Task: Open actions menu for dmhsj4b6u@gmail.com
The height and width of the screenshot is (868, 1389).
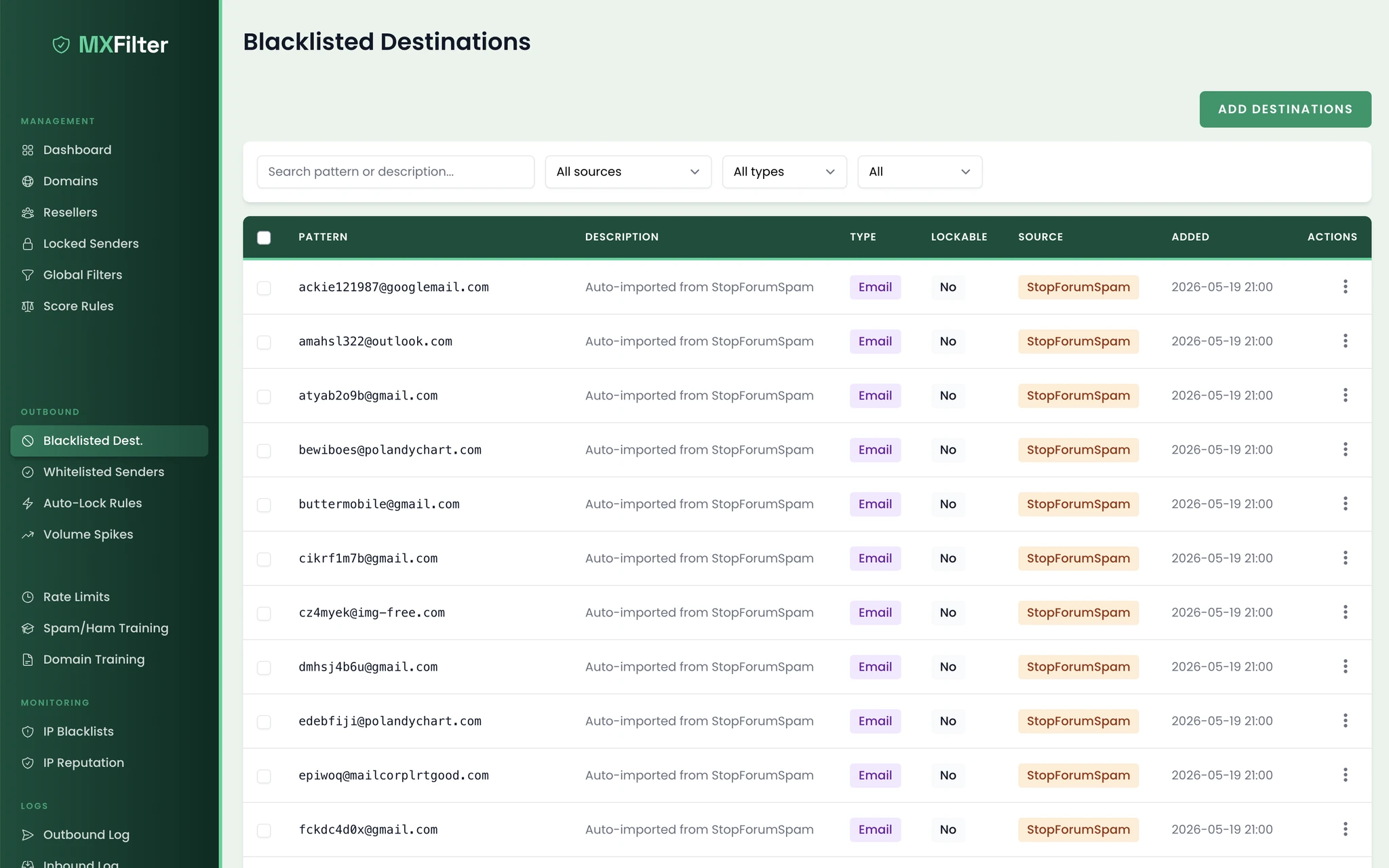Action: point(1345,667)
